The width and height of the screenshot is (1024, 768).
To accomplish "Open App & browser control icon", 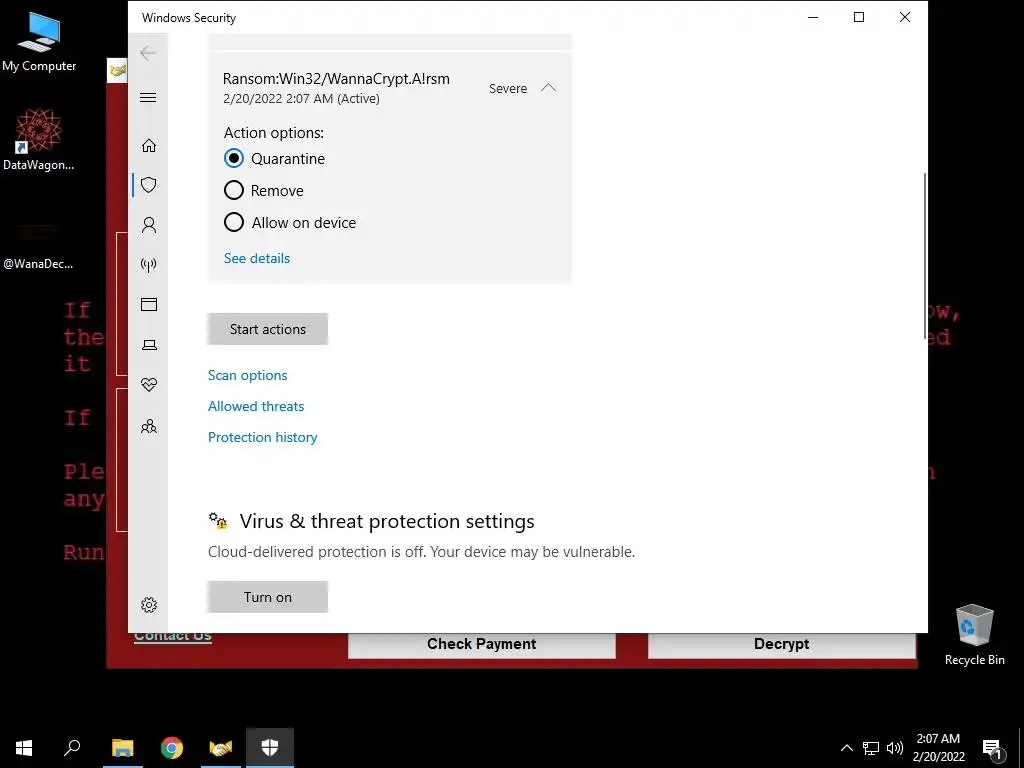I will (x=149, y=304).
